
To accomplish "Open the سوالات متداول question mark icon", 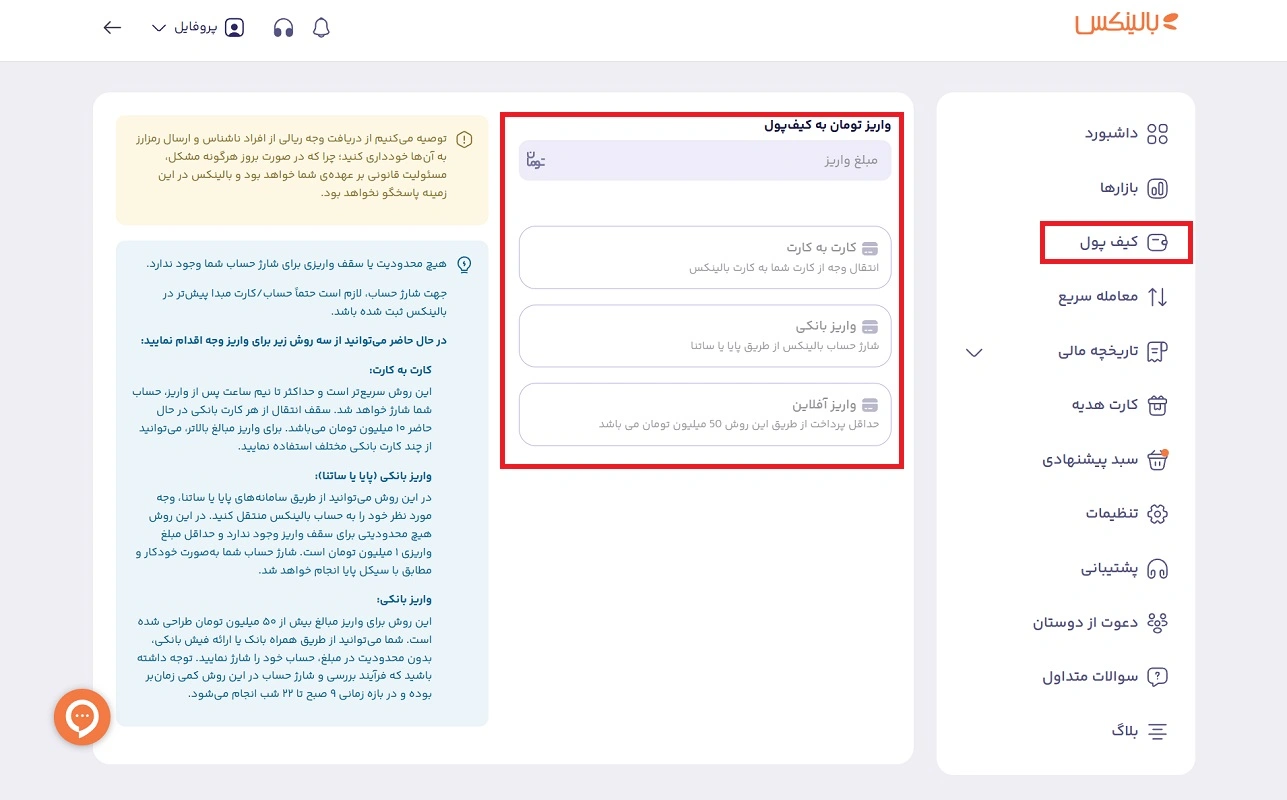I will click(1157, 676).
